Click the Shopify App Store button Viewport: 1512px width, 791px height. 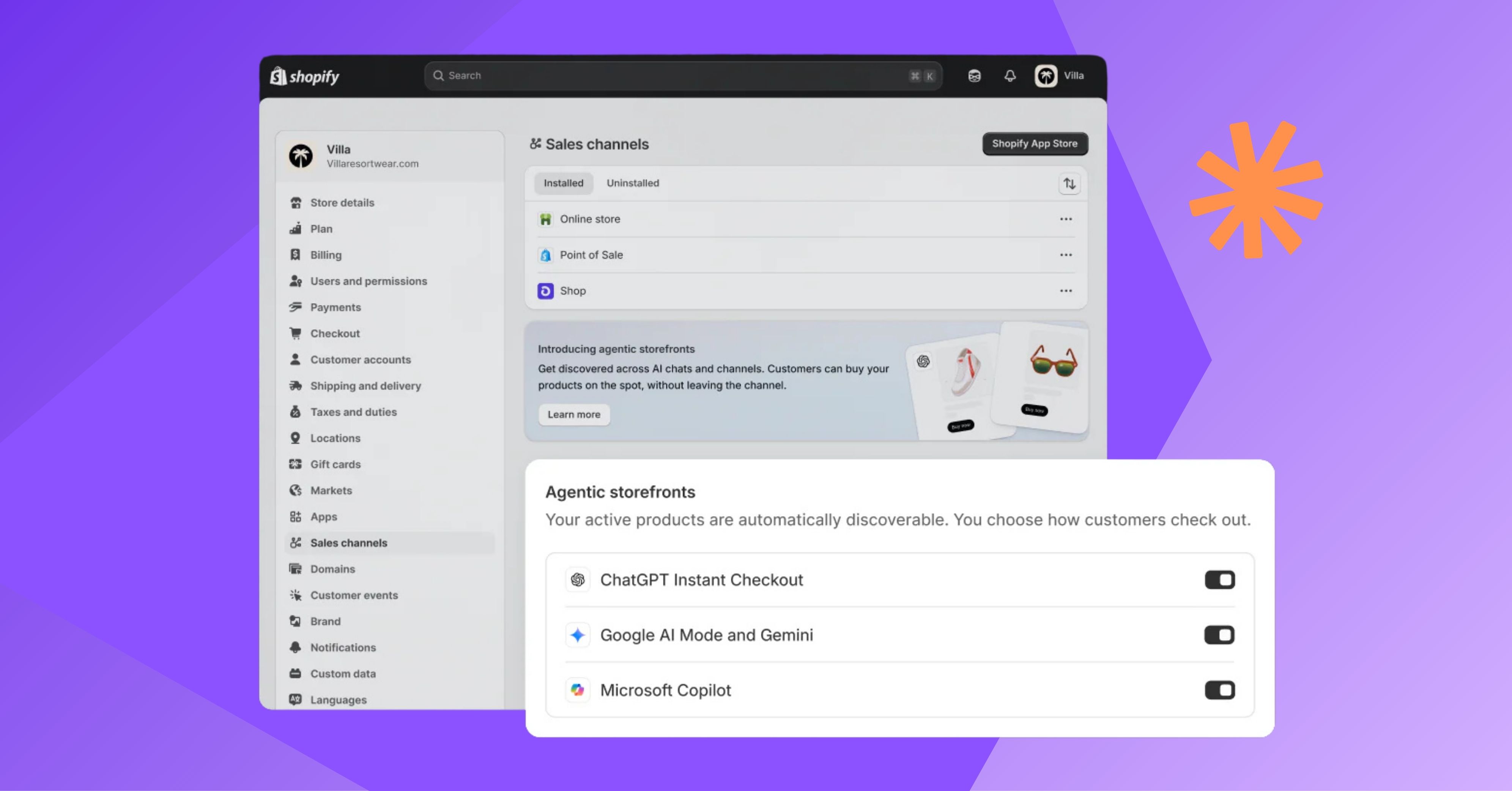coord(1034,144)
